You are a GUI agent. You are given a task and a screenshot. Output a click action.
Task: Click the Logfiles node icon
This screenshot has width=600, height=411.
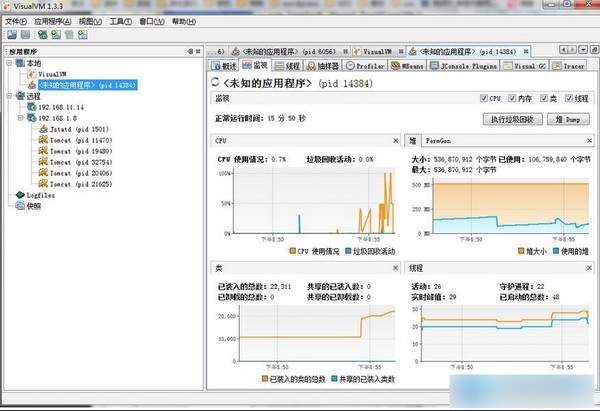(18, 195)
